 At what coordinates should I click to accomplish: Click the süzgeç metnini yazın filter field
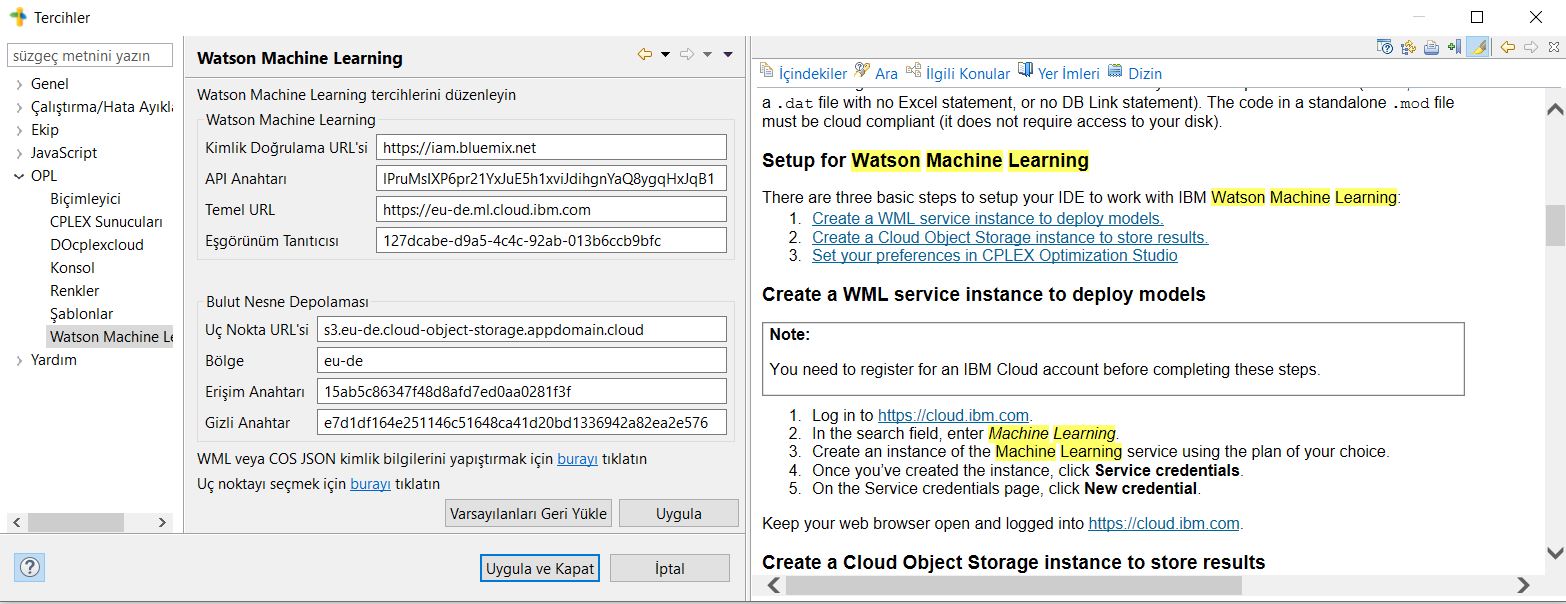tap(90, 55)
